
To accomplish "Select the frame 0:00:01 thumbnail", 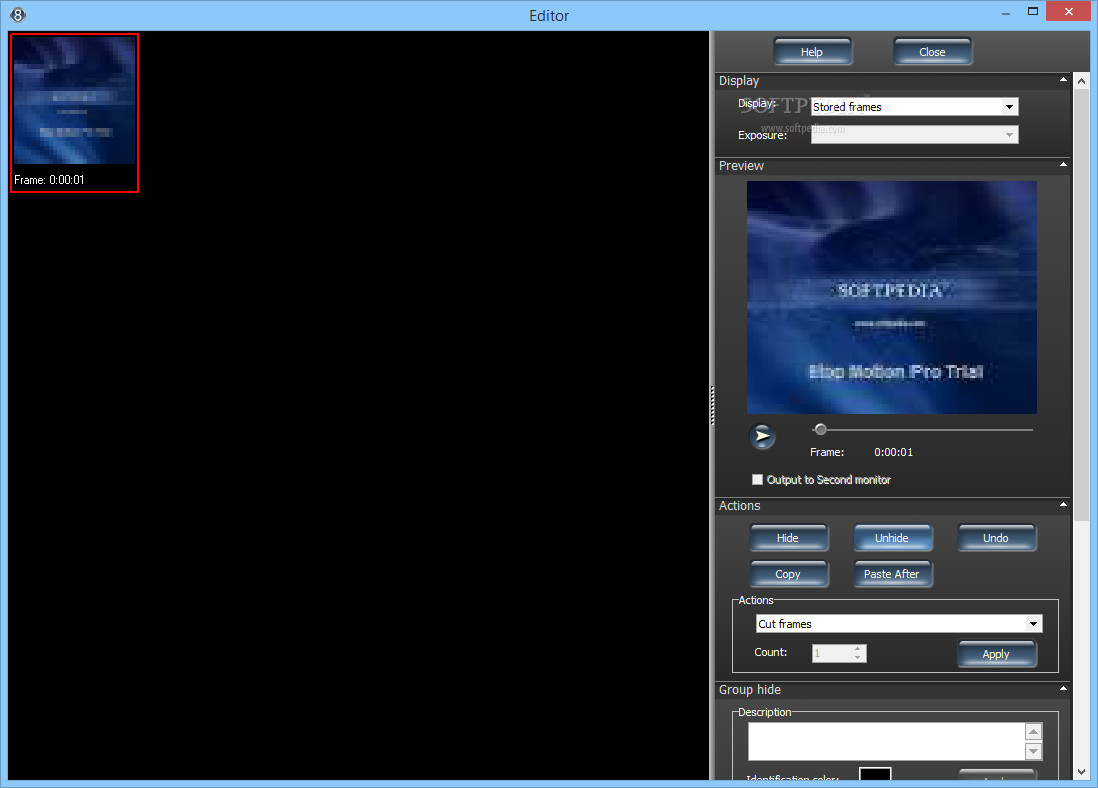I will [74, 113].
